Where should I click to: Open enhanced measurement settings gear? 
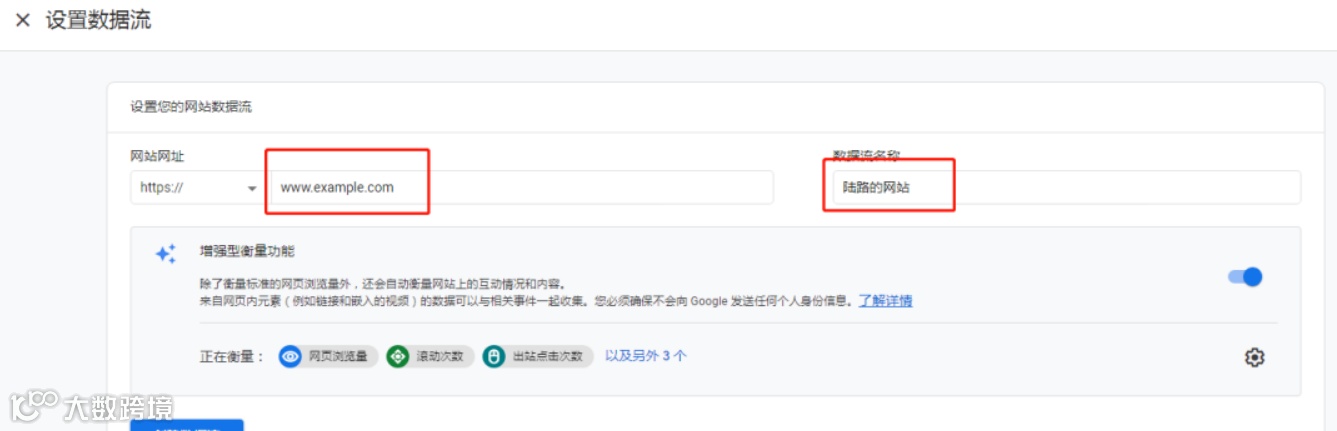click(x=1254, y=357)
